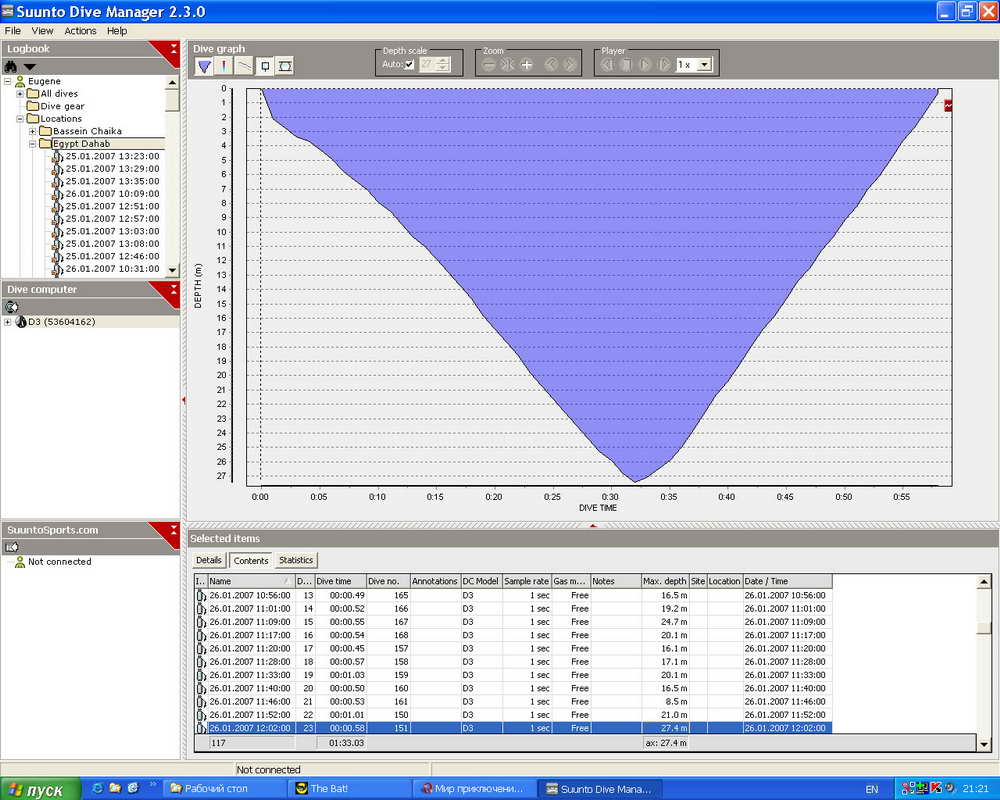Fast-forward the dive playback
1000x800 pixels.
coord(664,64)
